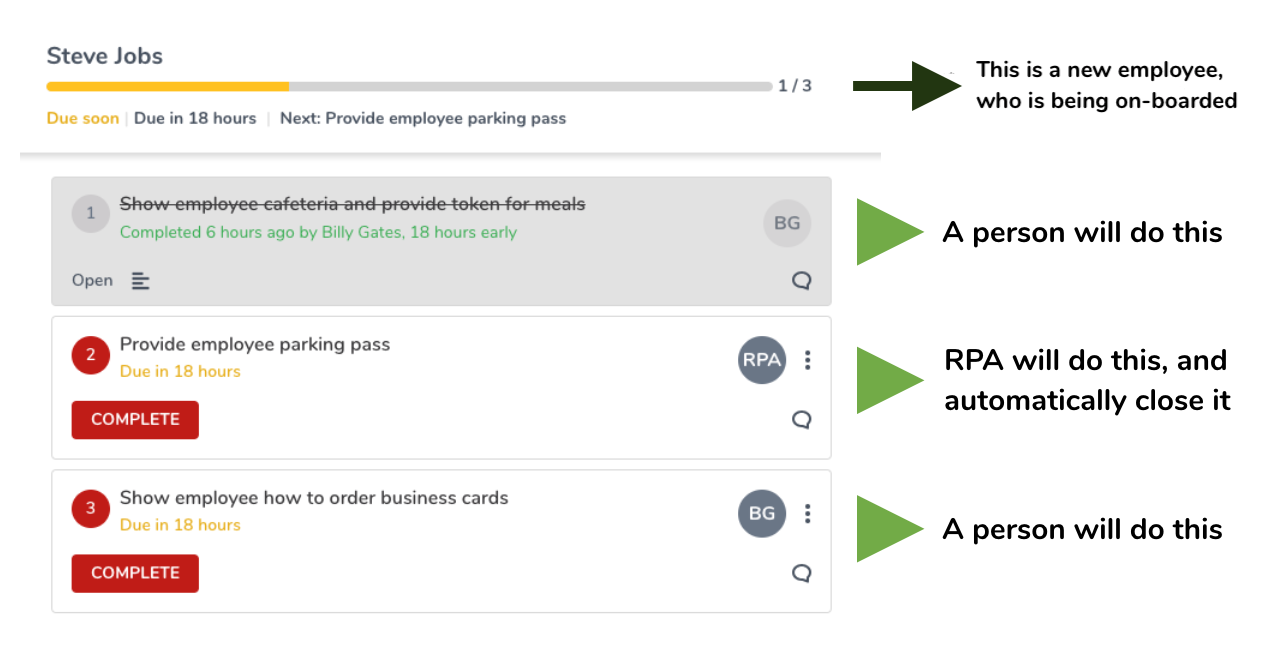Select the Steve Jobs employee name
Viewport: 1273px width, 660px height.
pos(104,56)
